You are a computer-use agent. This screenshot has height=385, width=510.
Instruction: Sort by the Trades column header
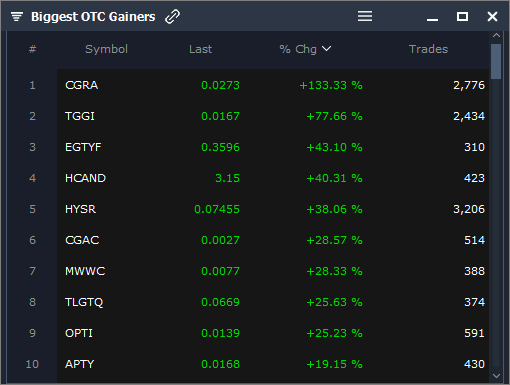[428, 49]
